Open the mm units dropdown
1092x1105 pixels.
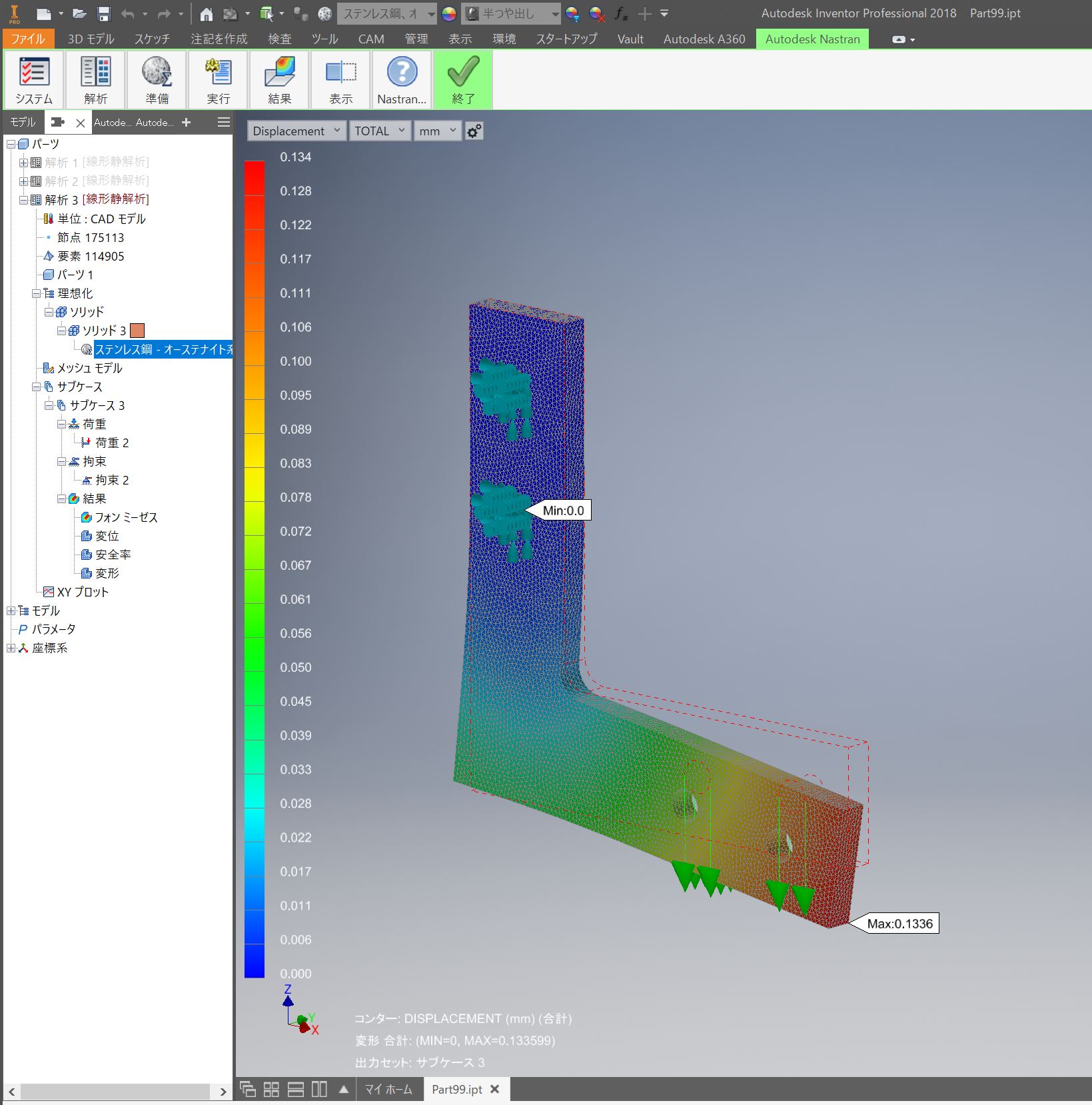pyautogui.click(x=438, y=131)
